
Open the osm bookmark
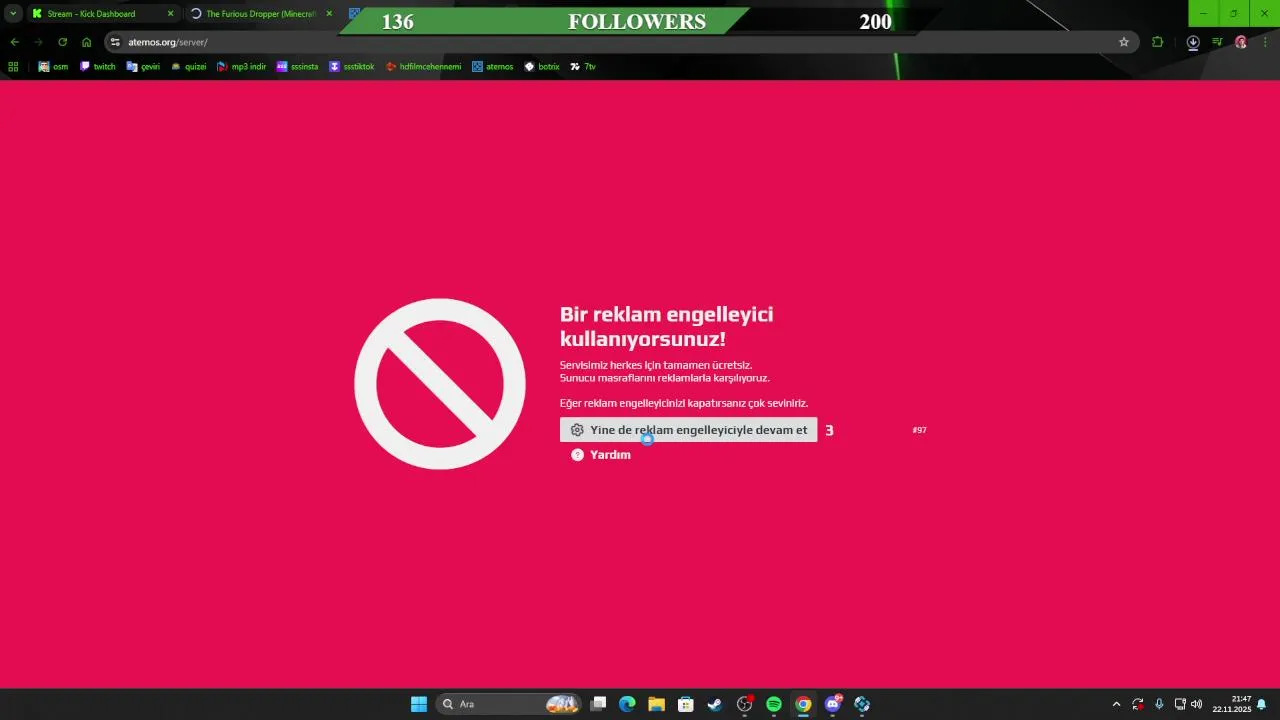coord(54,67)
